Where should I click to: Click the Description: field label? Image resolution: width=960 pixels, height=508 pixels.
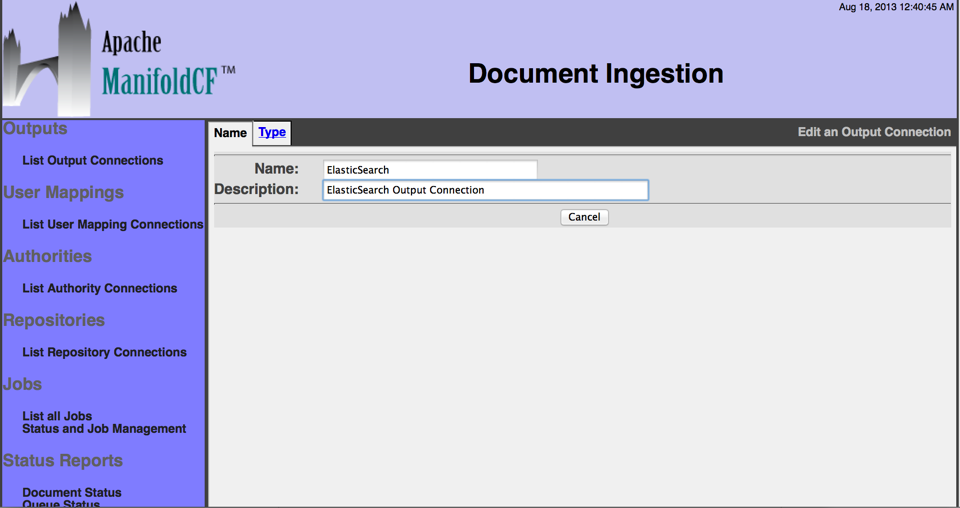point(257,189)
